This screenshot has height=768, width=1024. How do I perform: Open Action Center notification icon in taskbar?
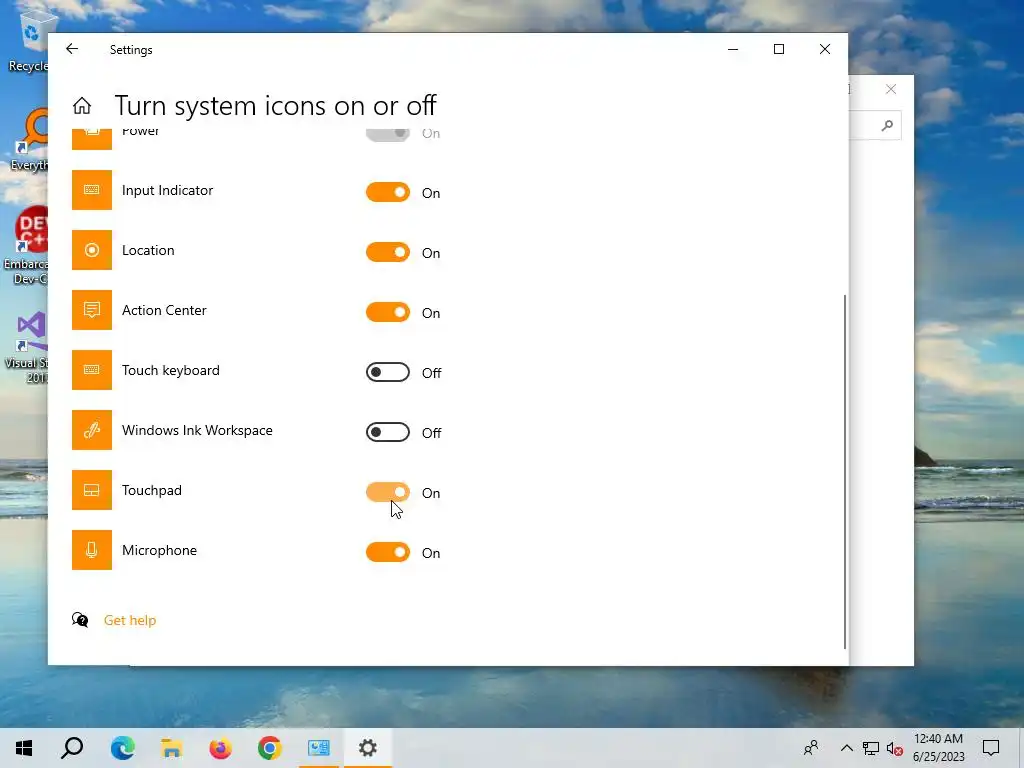point(991,748)
